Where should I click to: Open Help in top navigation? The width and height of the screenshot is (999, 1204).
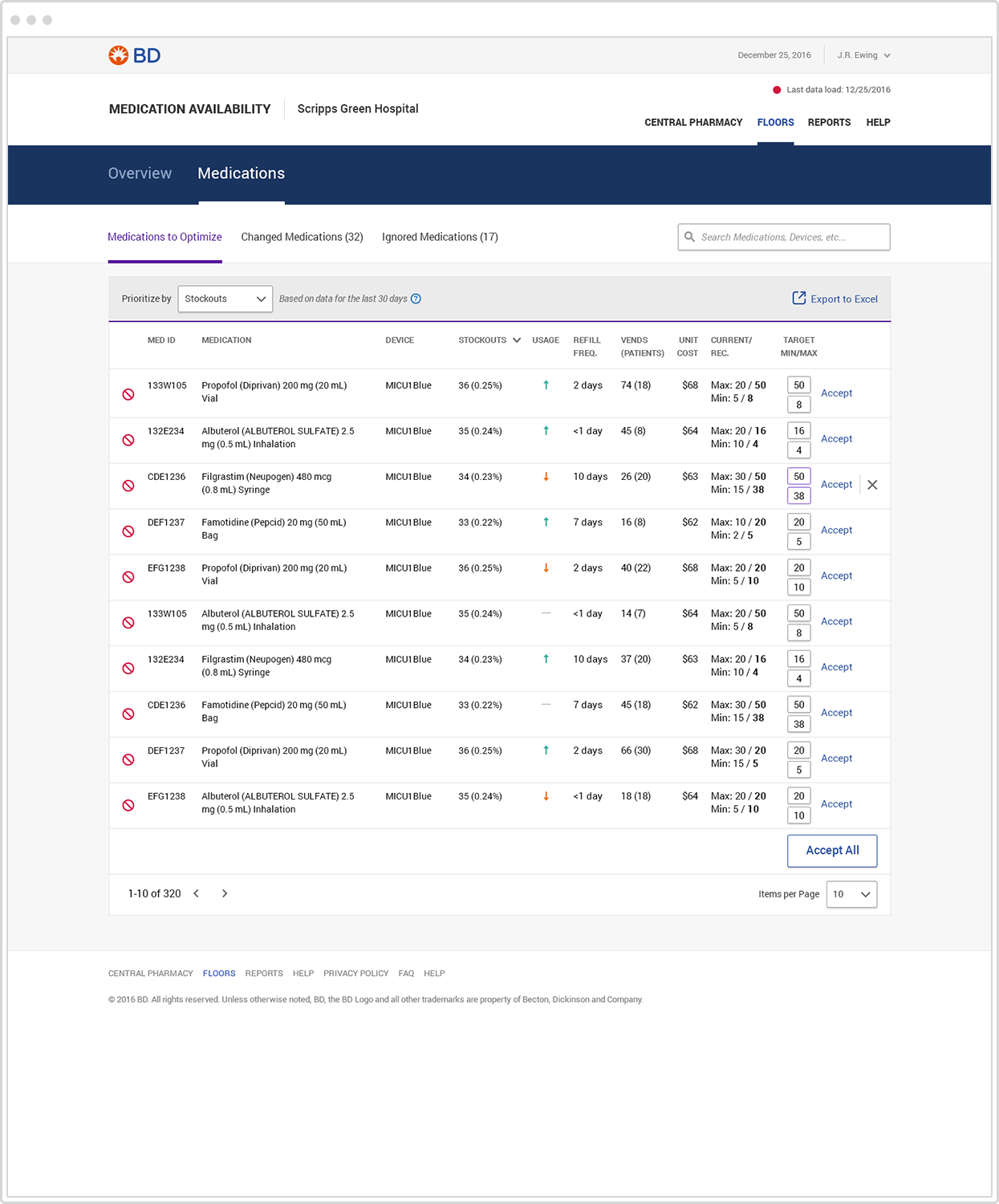pyautogui.click(x=878, y=123)
